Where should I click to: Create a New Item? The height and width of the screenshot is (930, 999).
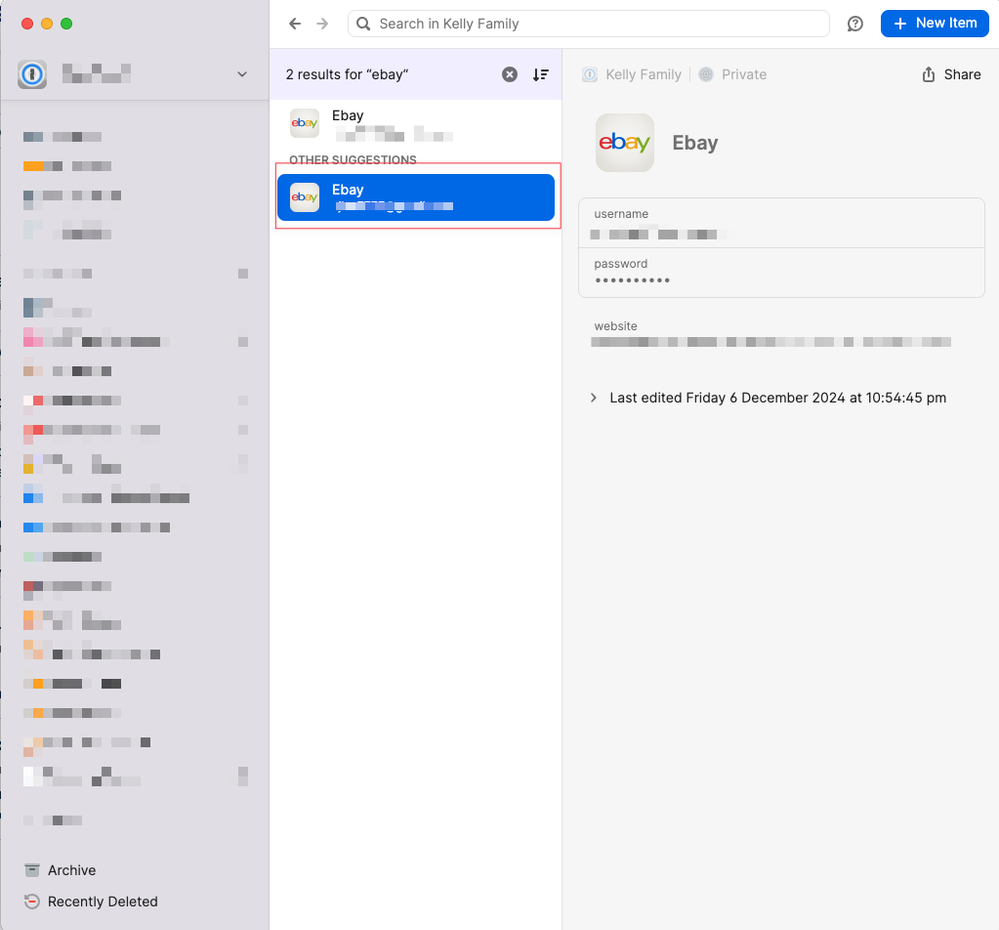pyautogui.click(x=935, y=24)
